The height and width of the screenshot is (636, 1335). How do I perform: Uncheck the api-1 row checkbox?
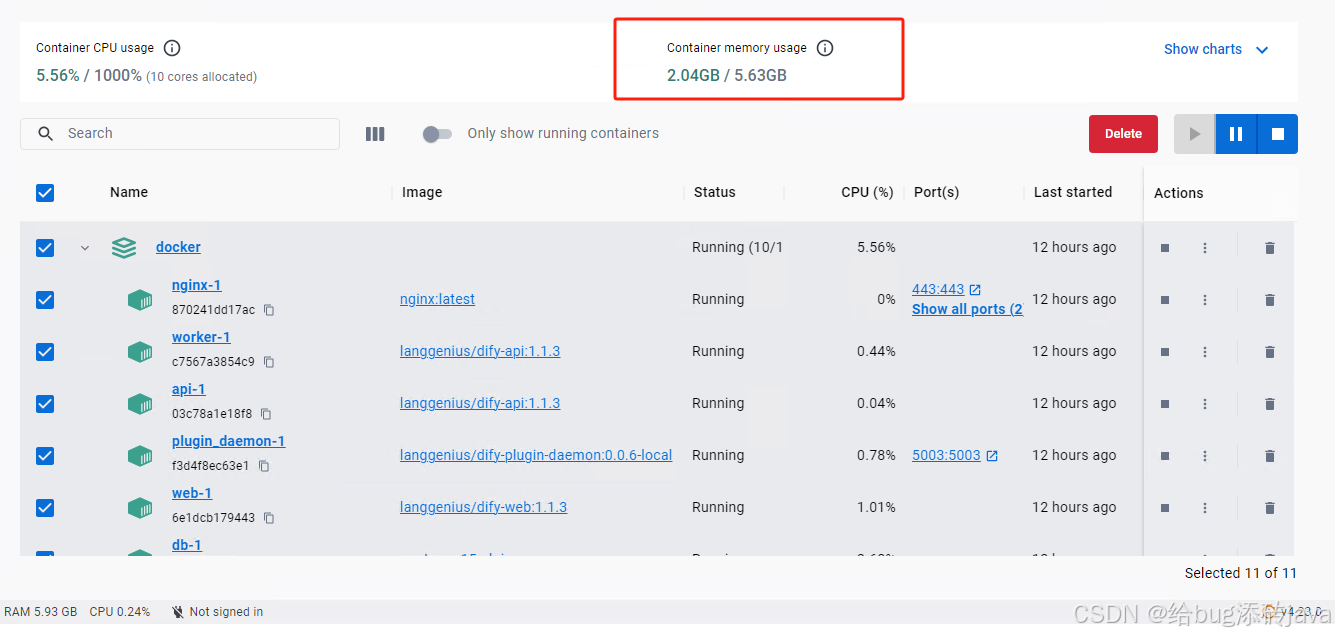pos(45,403)
